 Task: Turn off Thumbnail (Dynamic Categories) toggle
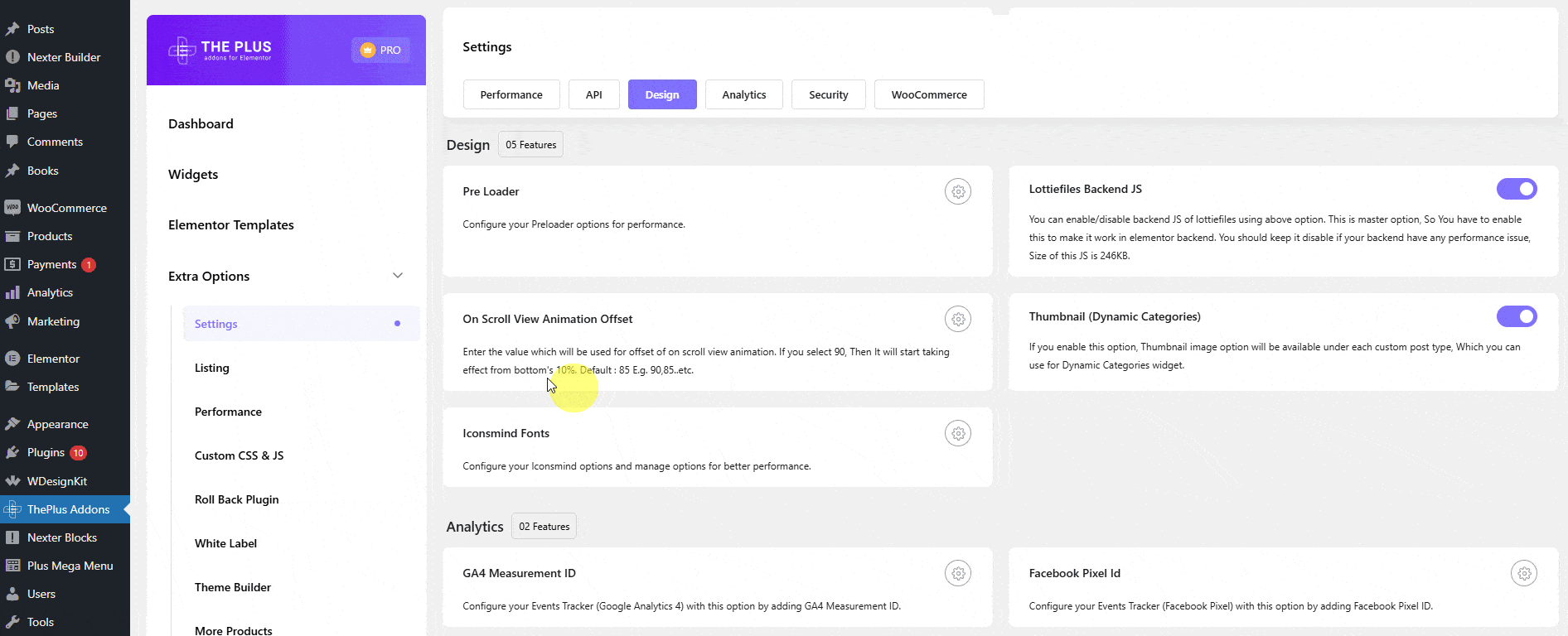1517,316
